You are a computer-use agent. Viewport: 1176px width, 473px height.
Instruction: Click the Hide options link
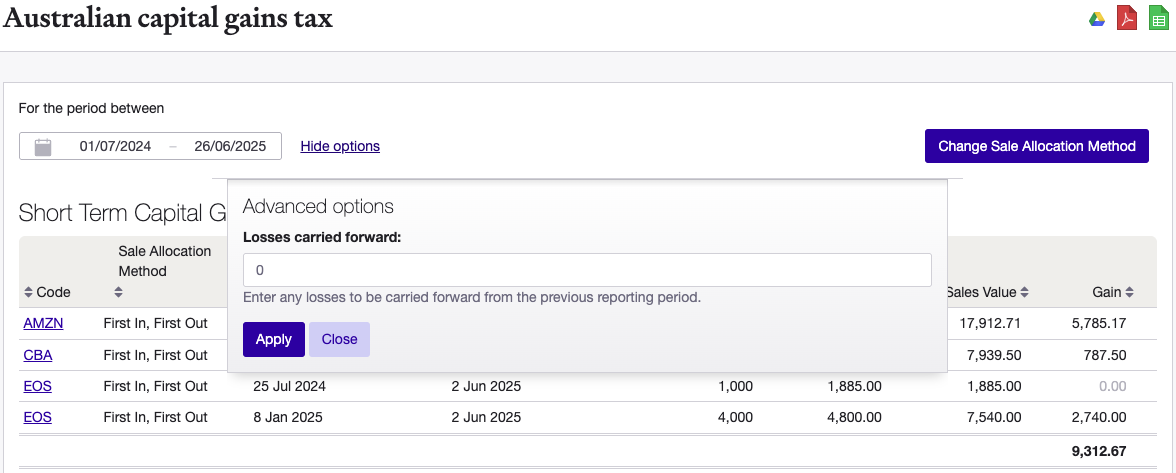(340, 146)
